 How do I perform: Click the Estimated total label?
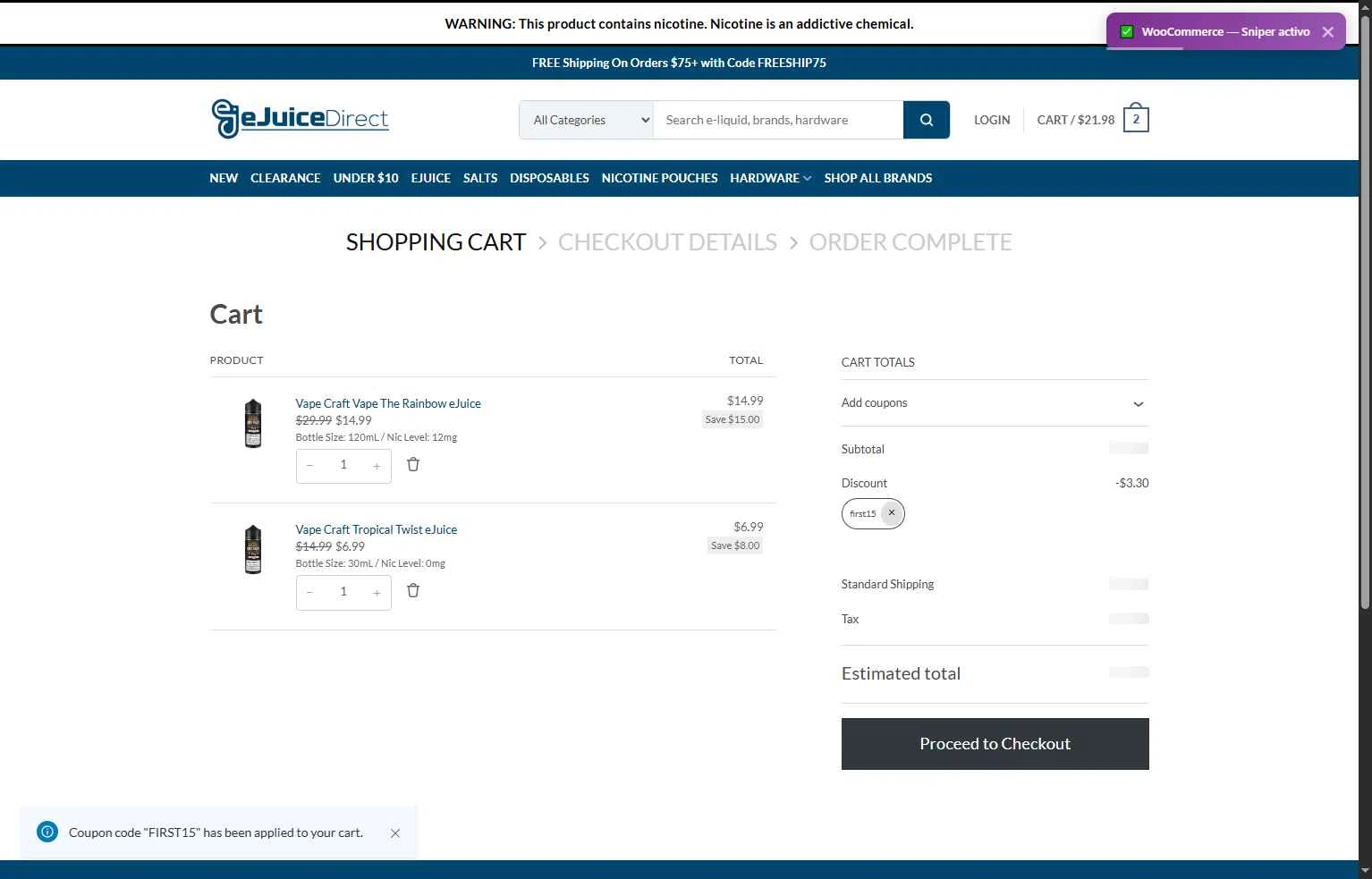[901, 673]
